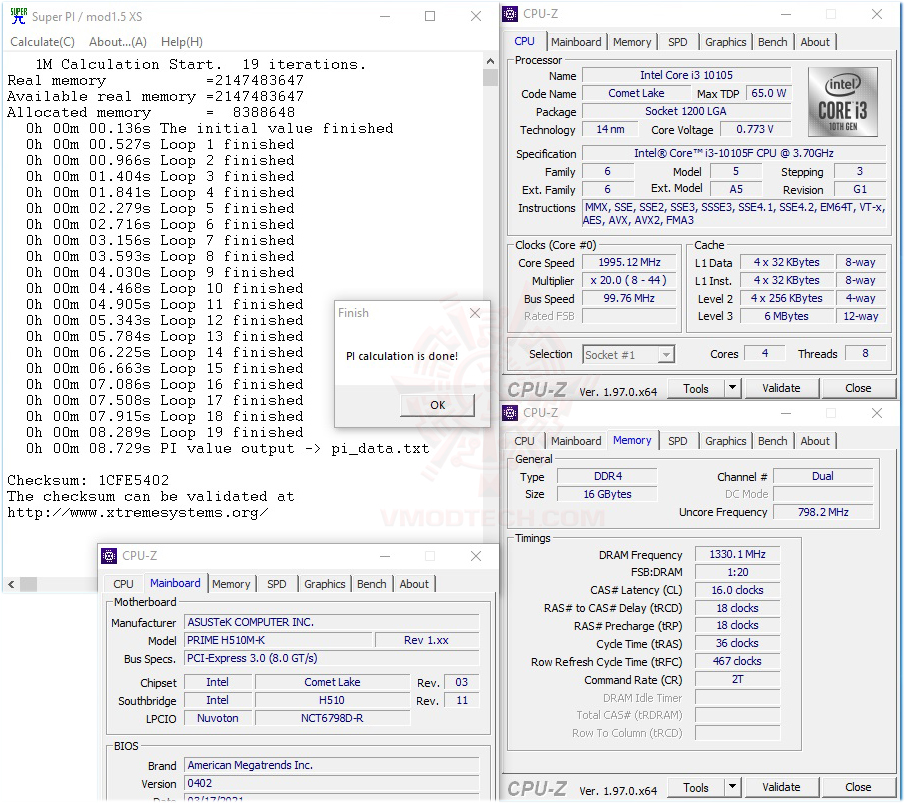Open About tab in Memory CPU-Z window
This screenshot has height=803, width=905.
815,441
